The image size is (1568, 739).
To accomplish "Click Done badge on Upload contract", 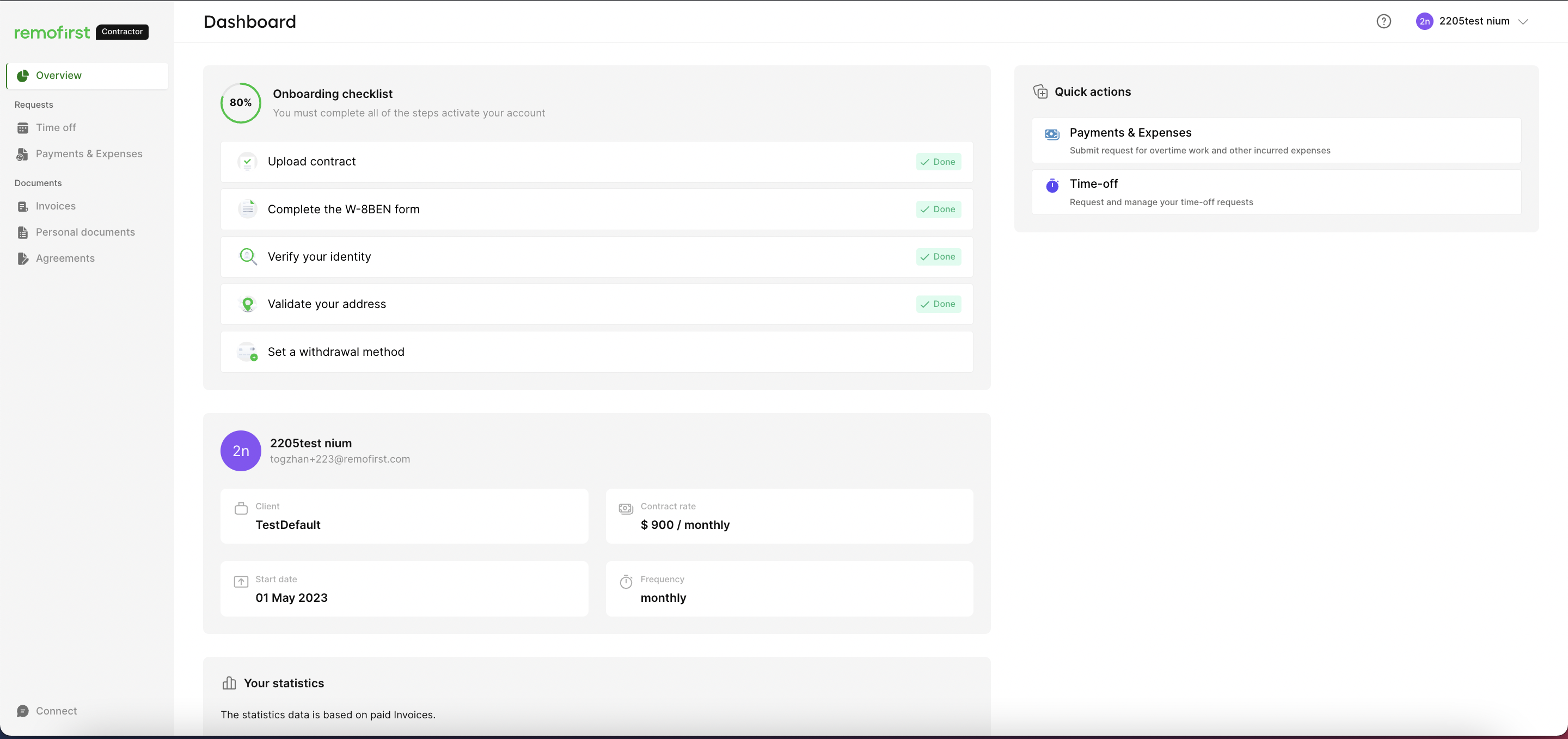I will (x=938, y=162).
